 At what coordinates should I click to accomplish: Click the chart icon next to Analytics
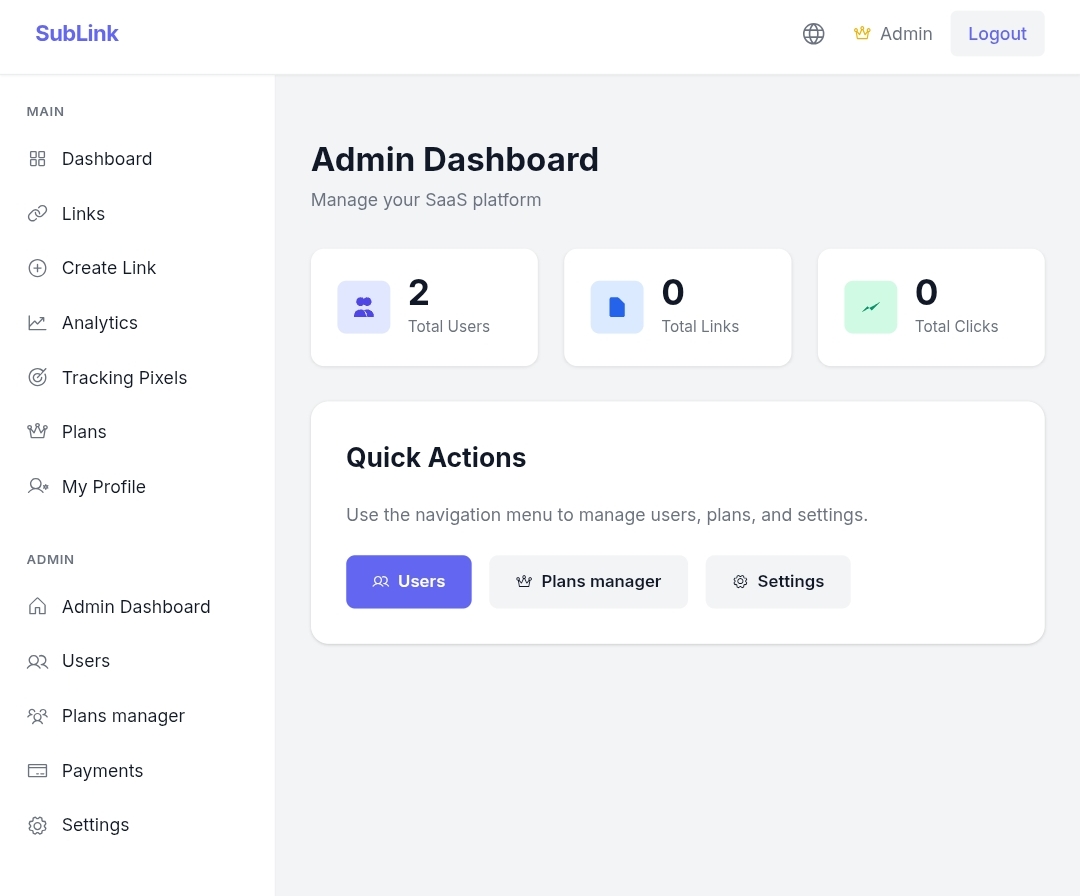(x=37, y=322)
